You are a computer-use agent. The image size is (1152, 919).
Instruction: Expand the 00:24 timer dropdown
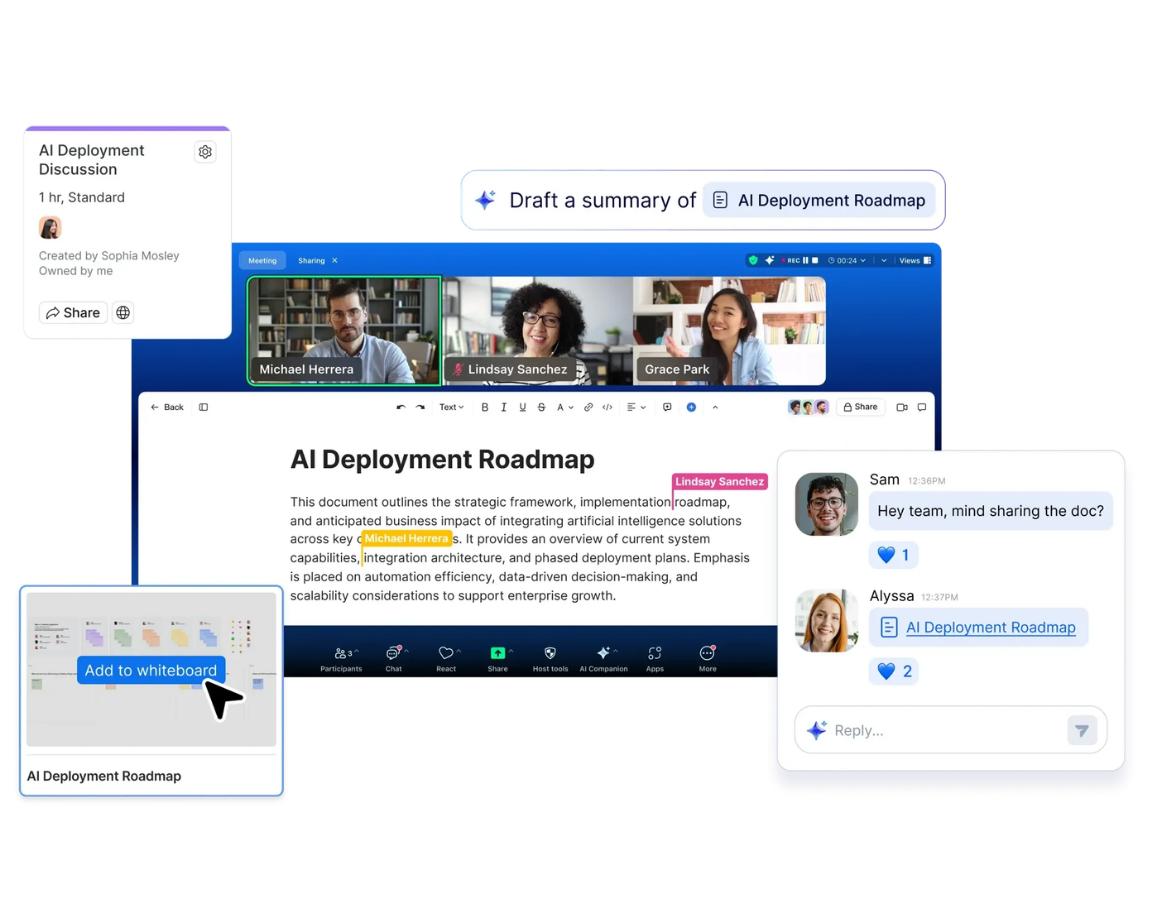pos(847,260)
